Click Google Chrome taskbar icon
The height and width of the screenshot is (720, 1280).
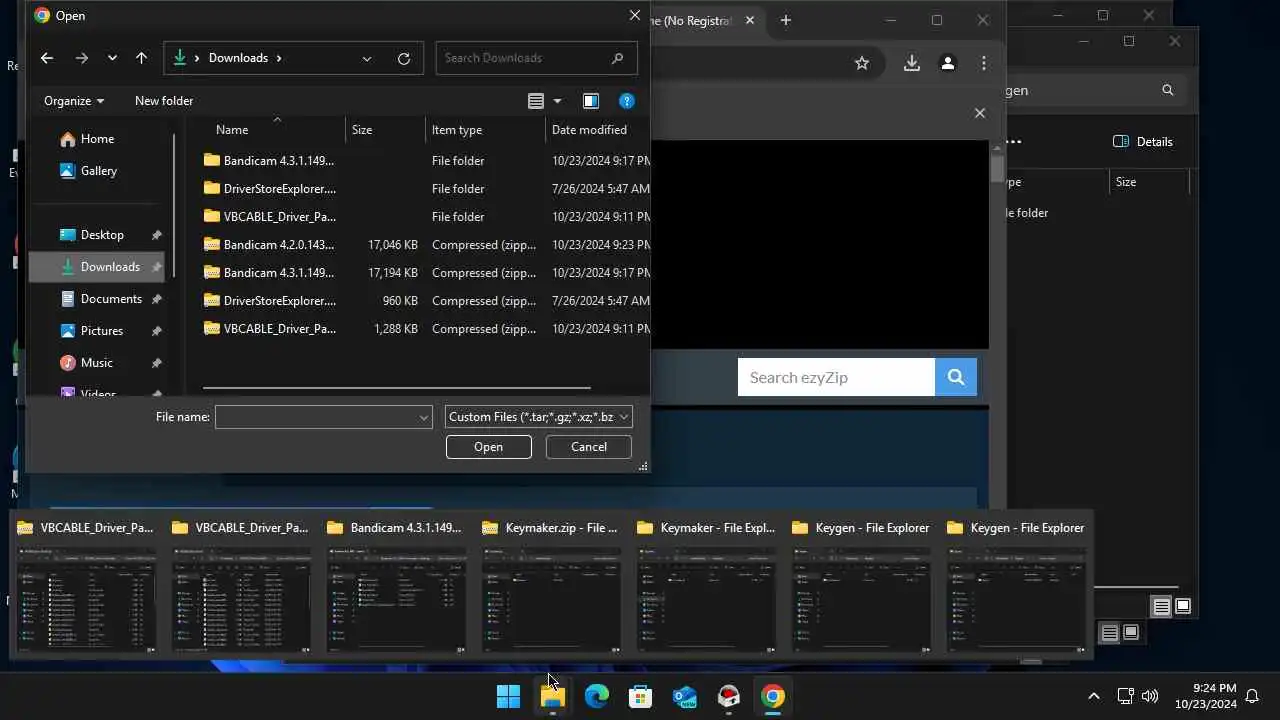tap(773, 697)
